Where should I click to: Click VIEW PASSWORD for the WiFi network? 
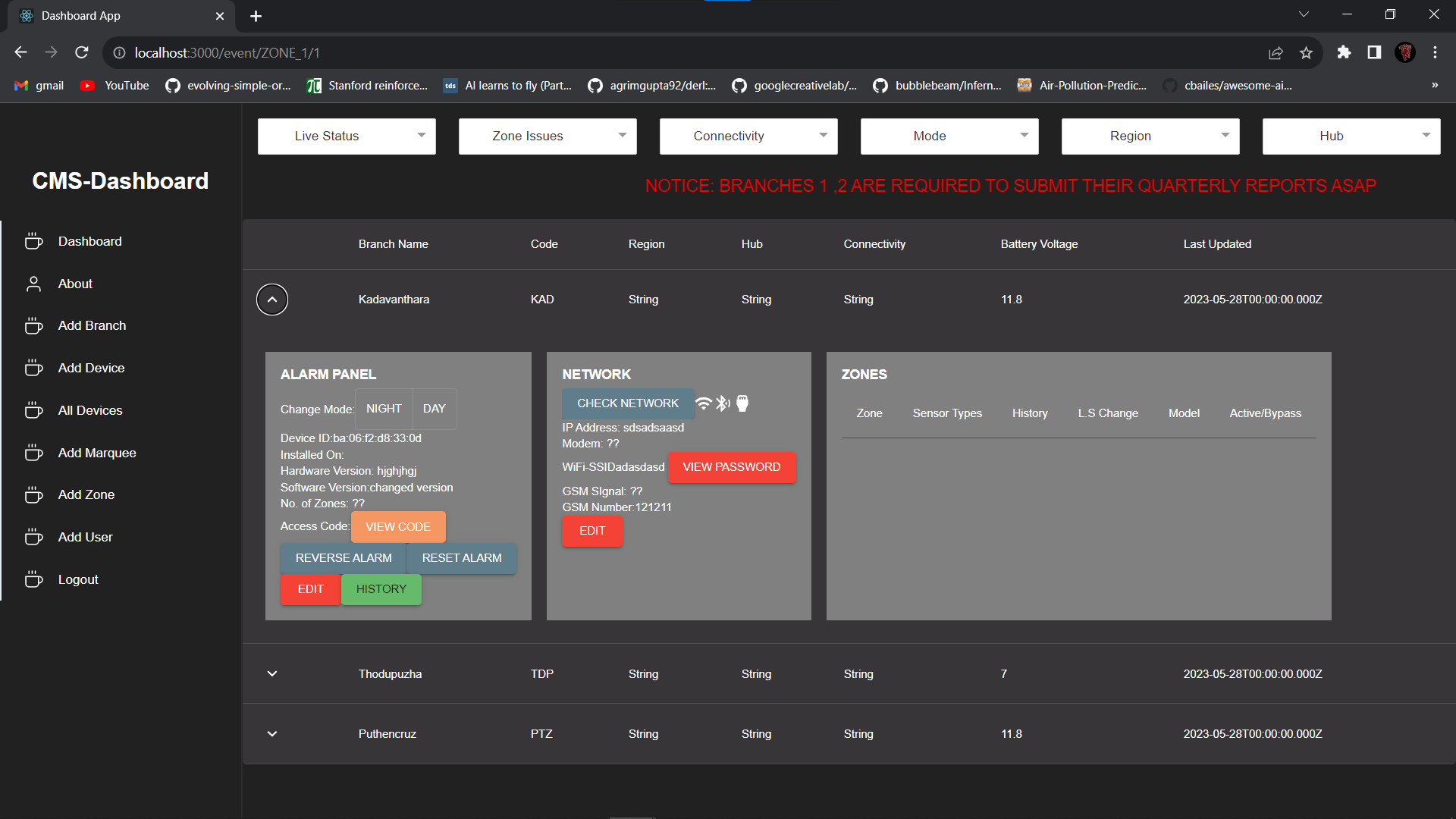click(731, 466)
